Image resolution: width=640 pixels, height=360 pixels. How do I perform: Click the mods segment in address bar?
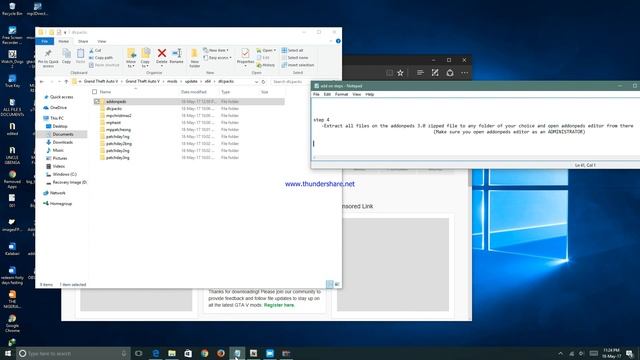(172, 82)
